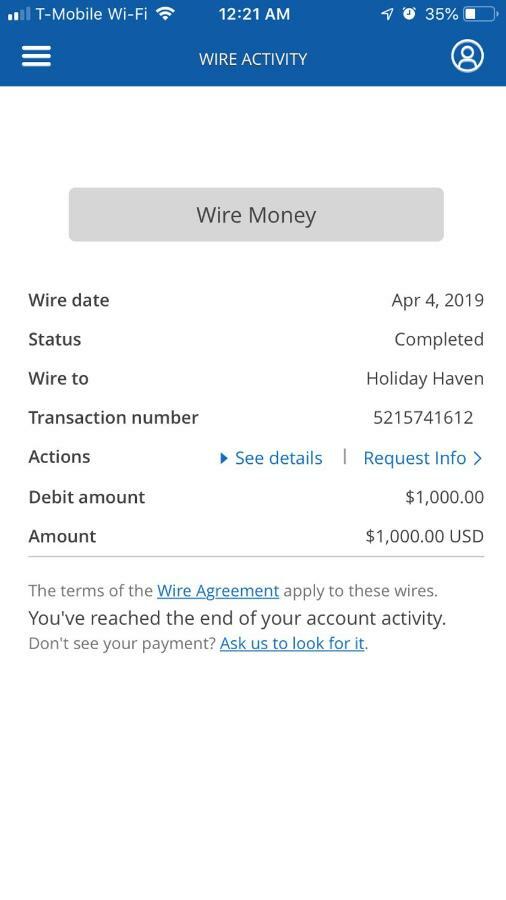Tap the cellular signal bars icon
This screenshot has height=900, width=506.
[x=20, y=14]
